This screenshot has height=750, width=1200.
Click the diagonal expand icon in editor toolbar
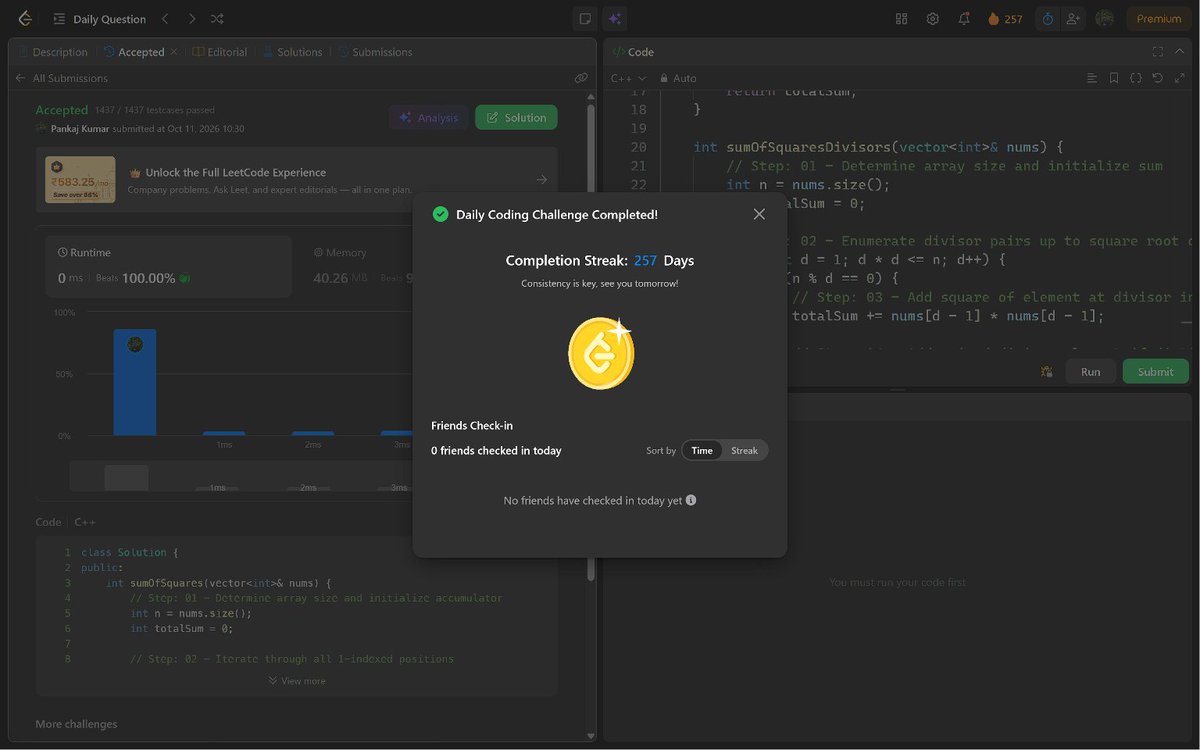tap(1179, 78)
